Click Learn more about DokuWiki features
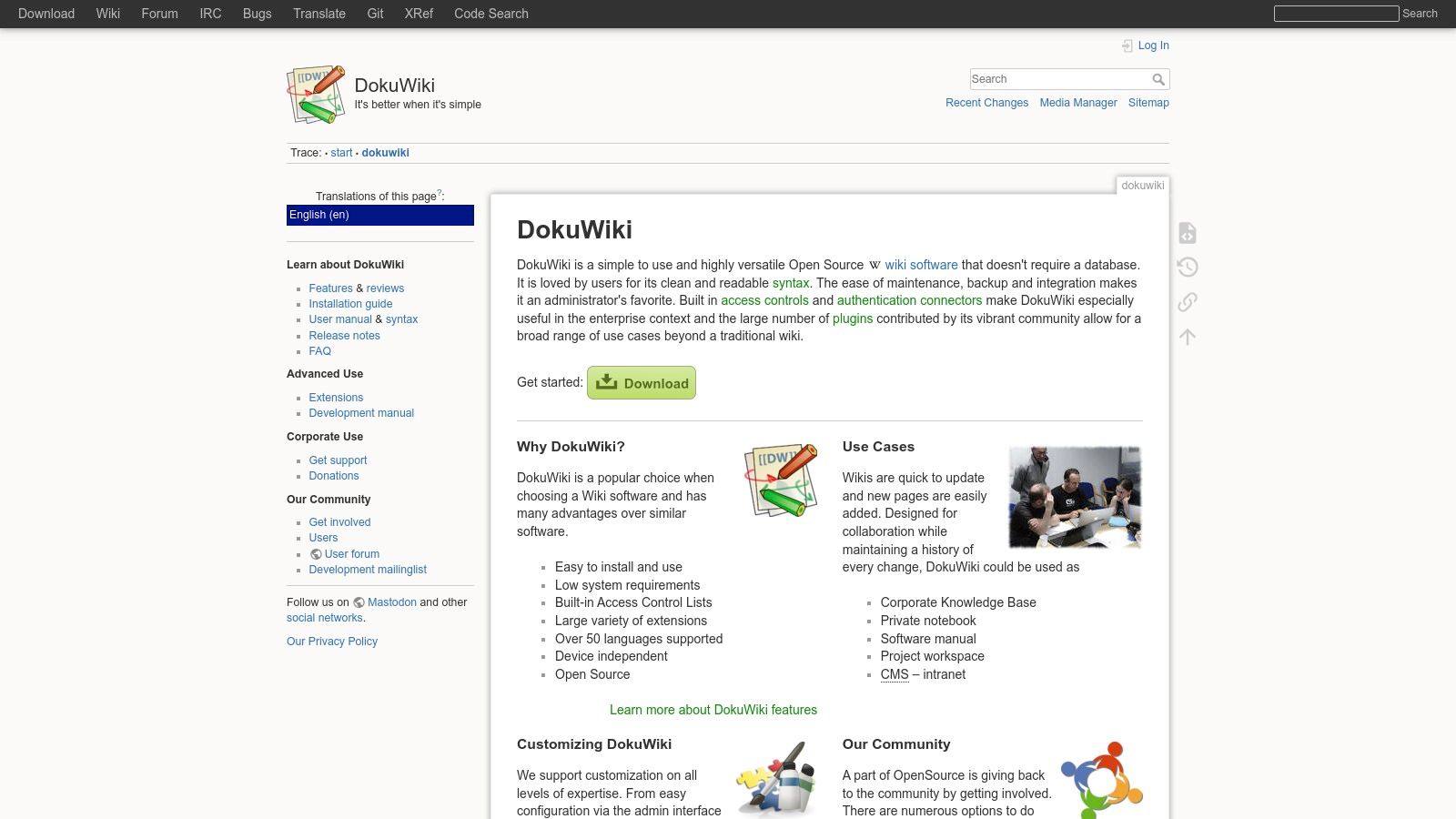This screenshot has height=819, width=1456. click(x=713, y=710)
